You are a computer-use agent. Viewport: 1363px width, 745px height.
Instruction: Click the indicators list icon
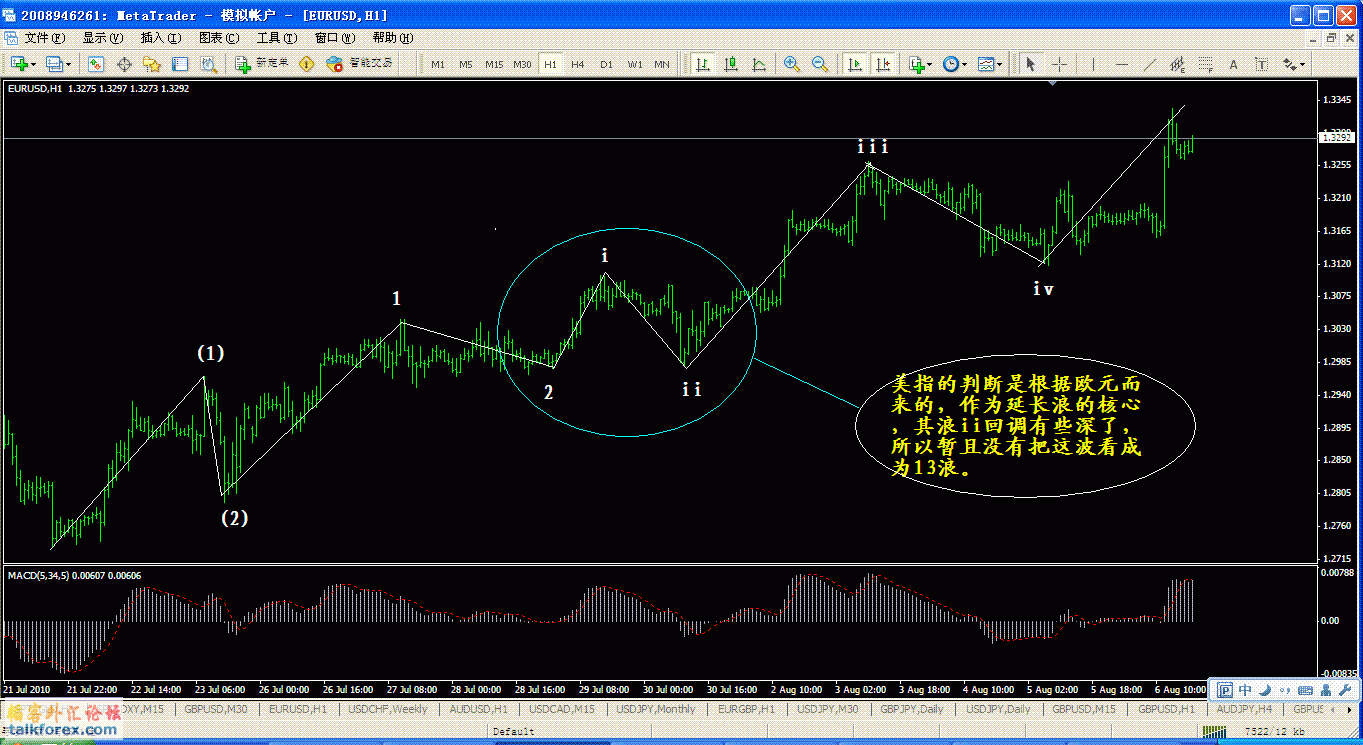(x=917, y=64)
